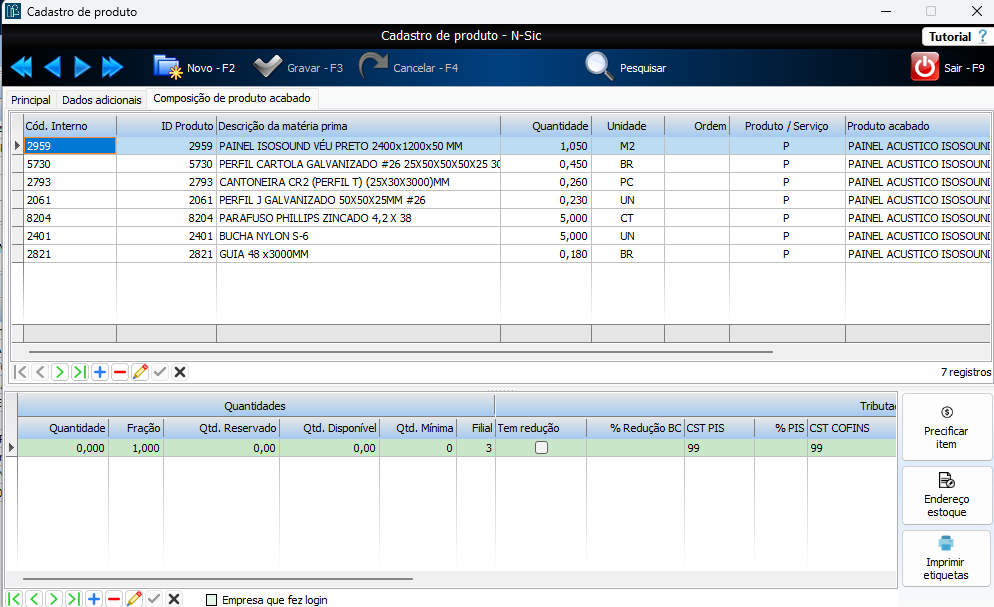Go to last row in bottom stock navigator

click(74, 599)
